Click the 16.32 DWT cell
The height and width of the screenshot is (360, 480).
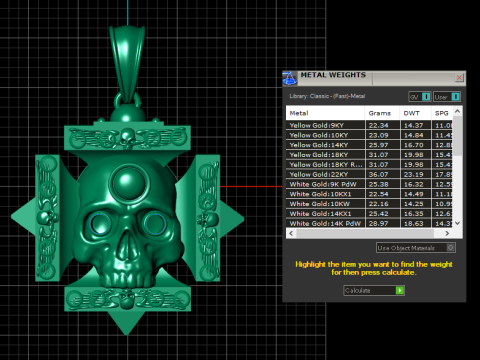click(416, 184)
